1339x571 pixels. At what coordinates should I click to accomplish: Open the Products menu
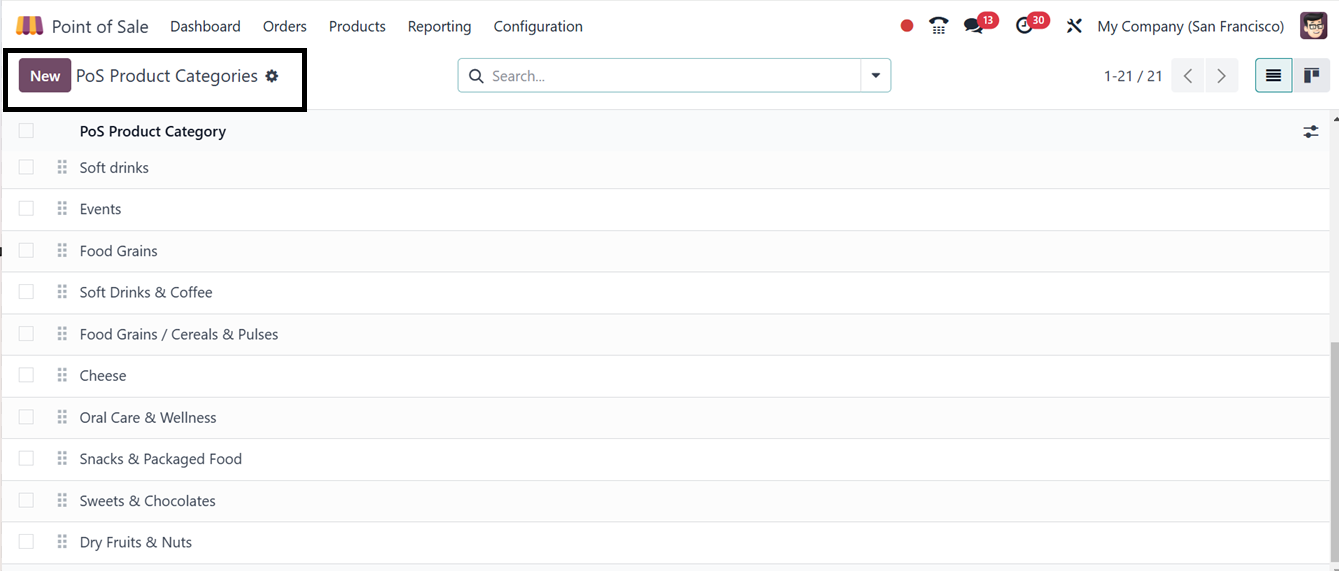coord(357,26)
